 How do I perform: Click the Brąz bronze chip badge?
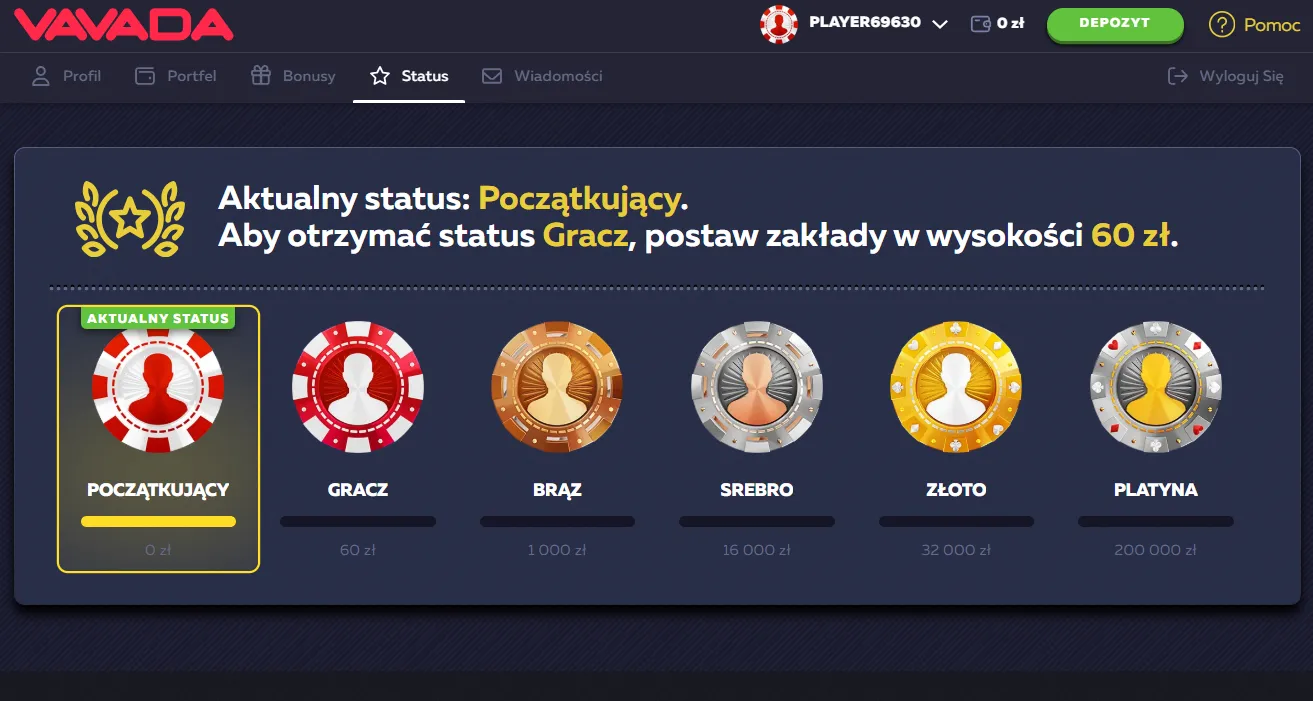point(557,387)
